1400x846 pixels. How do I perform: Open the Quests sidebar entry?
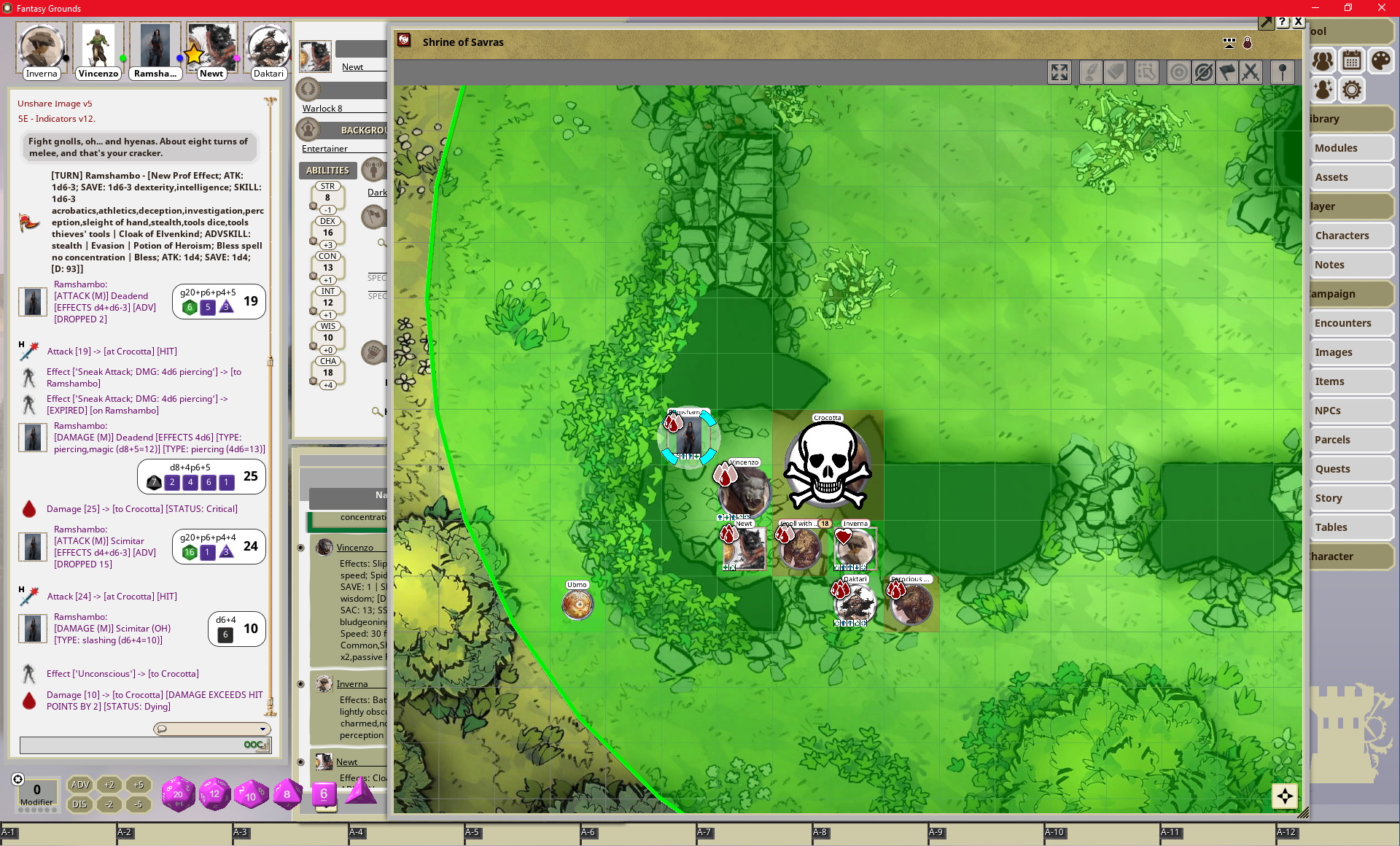[x=1351, y=469]
